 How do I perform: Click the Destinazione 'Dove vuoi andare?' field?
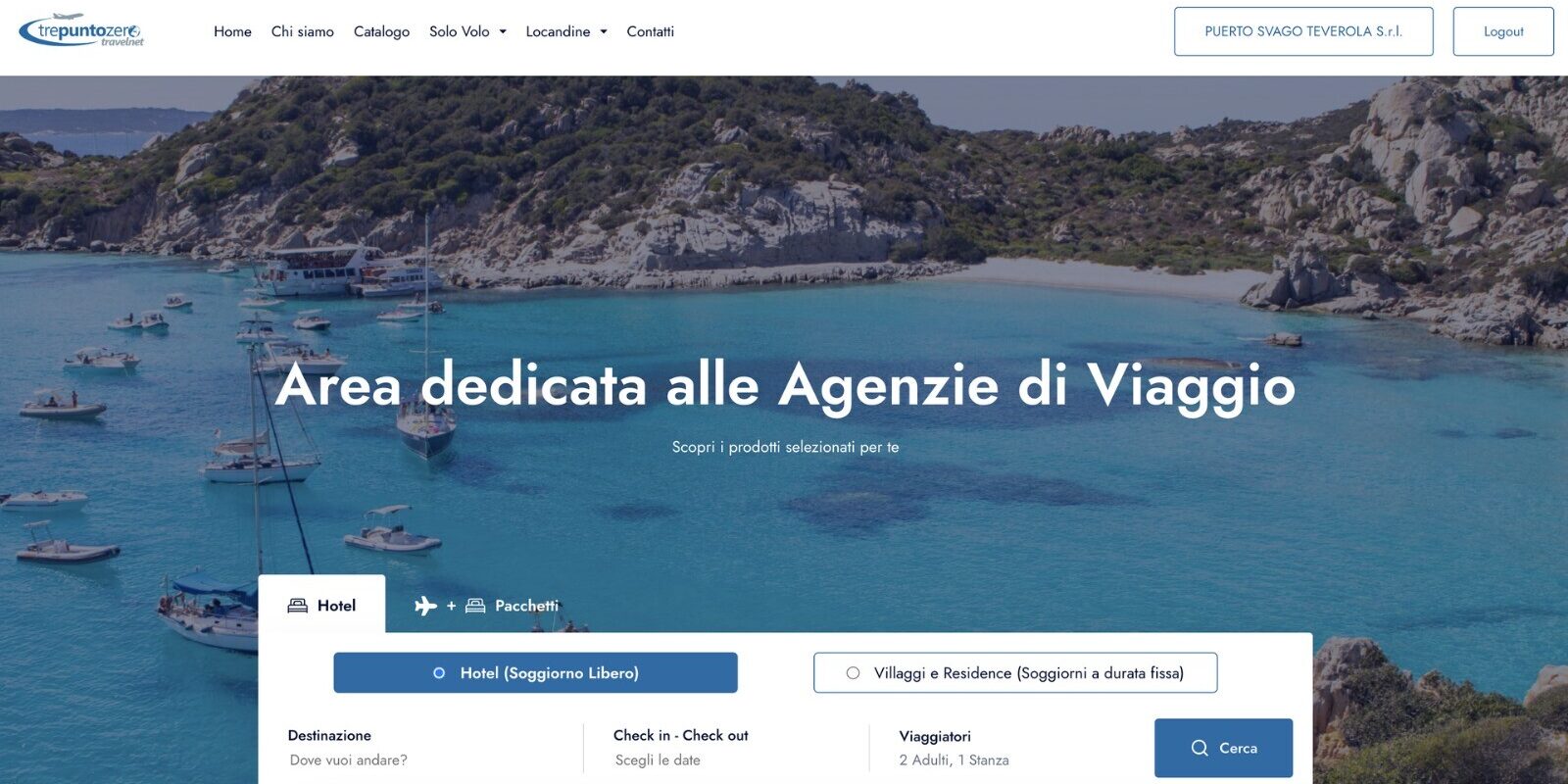426,749
